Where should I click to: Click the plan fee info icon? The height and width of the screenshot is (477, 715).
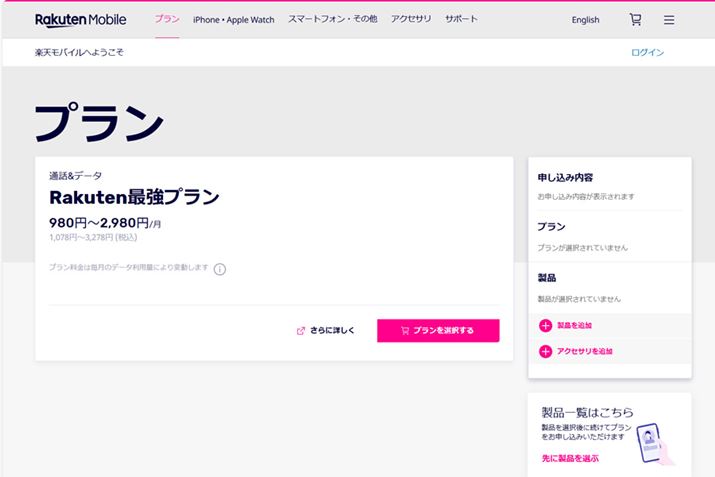pyautogui.click(x=220, y=268)
